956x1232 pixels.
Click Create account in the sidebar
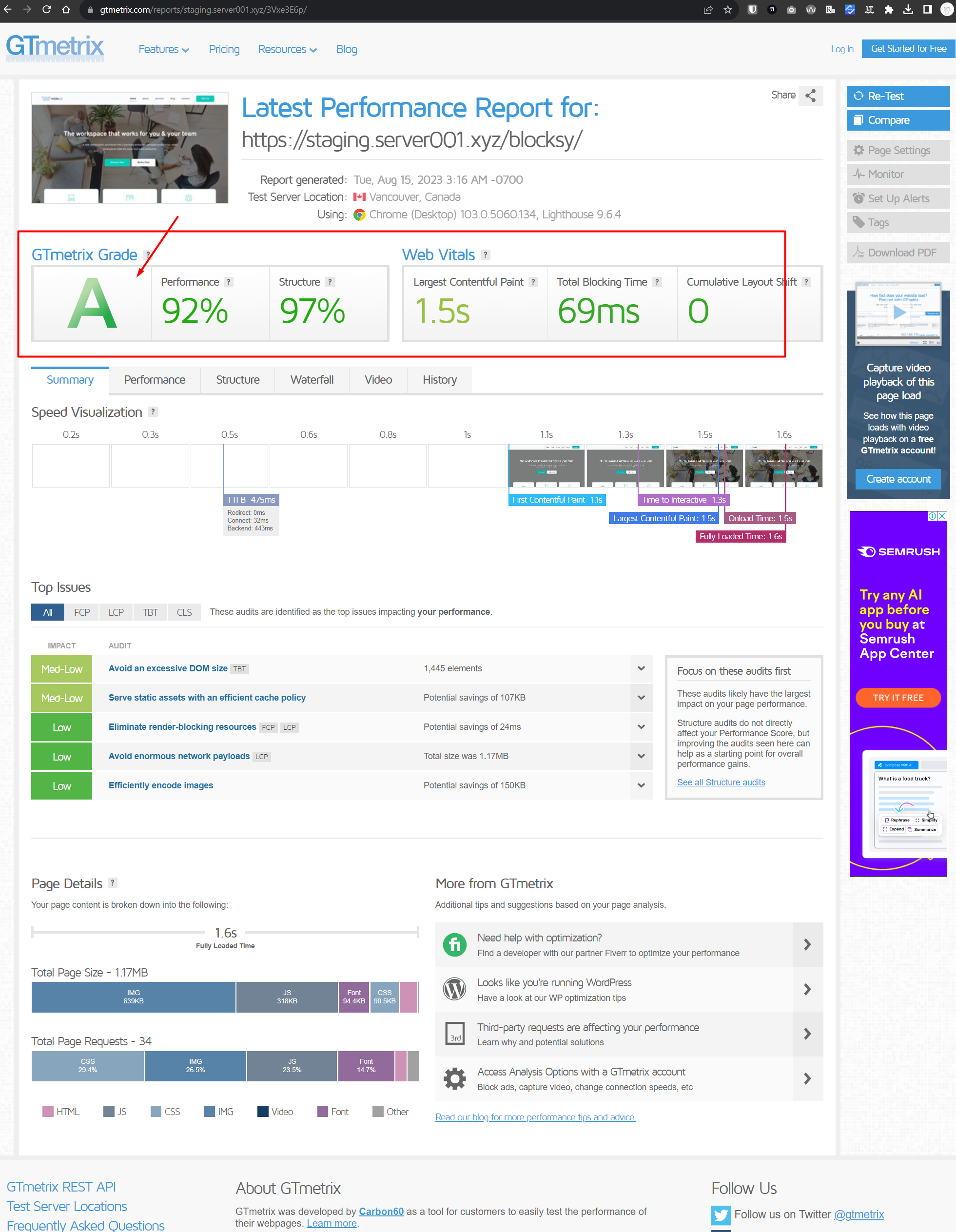coord(898,479)
